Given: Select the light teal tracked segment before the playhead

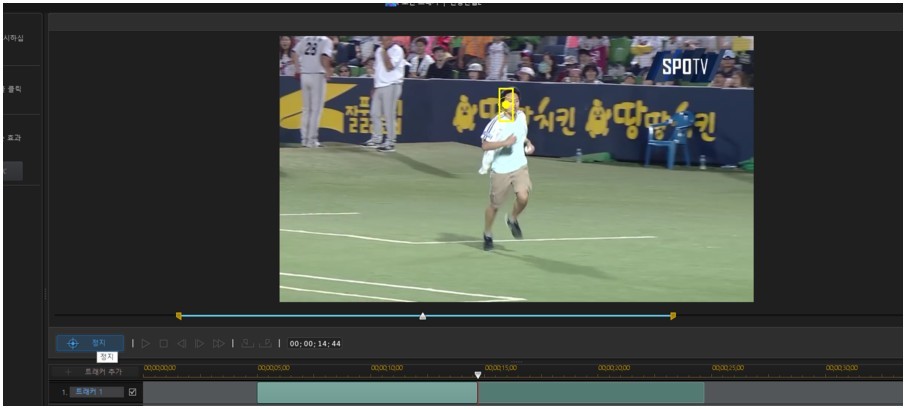Looking at the screenshot, I should [366, 393].
